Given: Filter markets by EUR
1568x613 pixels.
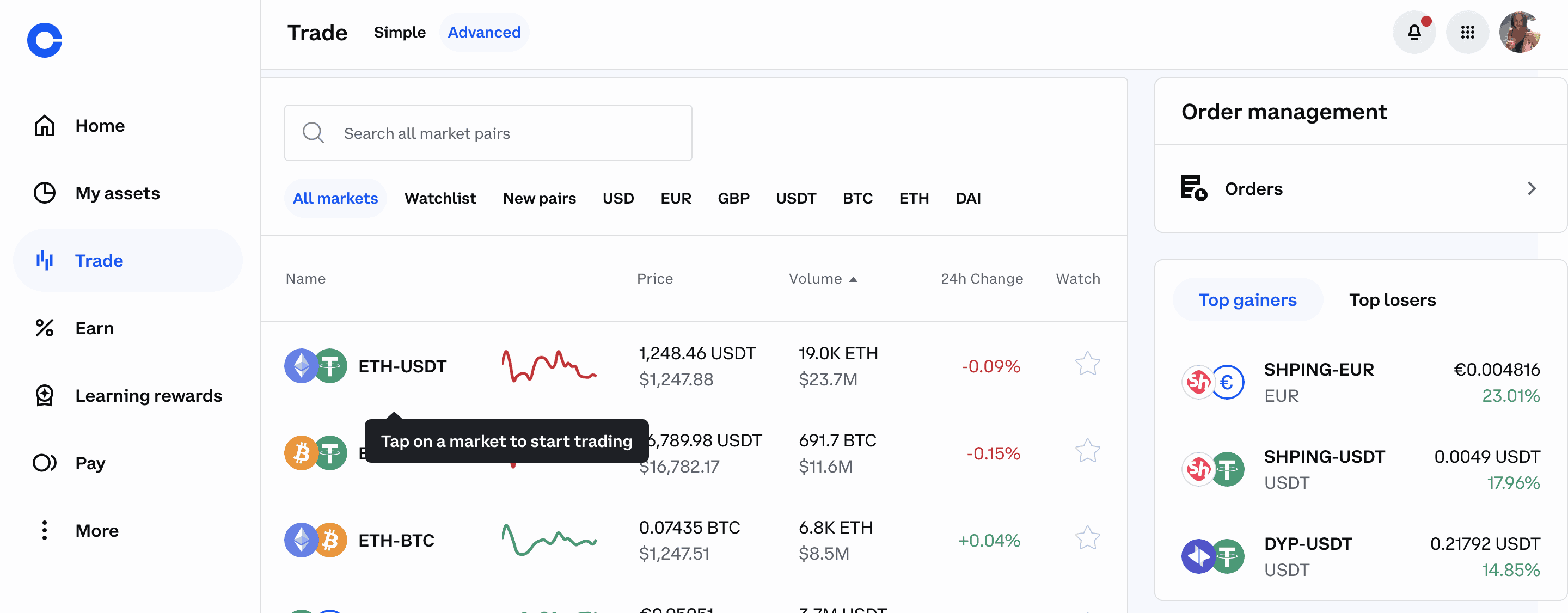Looking at the screenshot, I should [x=676, y=199].
